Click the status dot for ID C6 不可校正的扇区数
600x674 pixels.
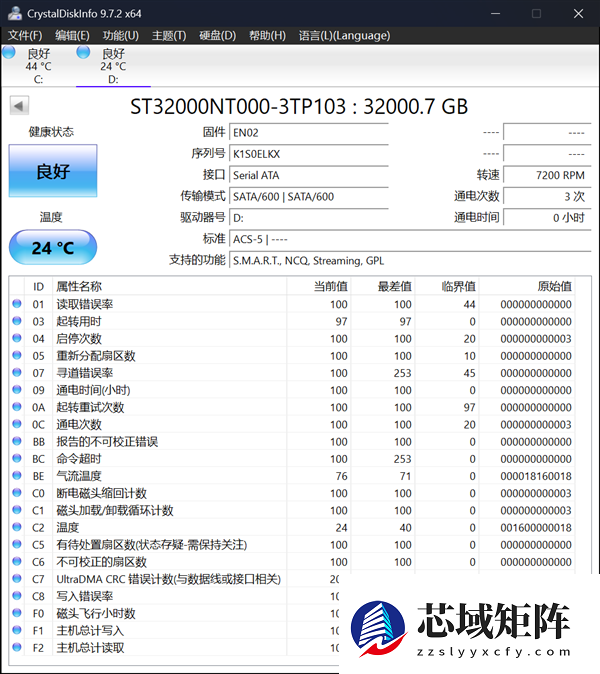[x=17, y=562]
